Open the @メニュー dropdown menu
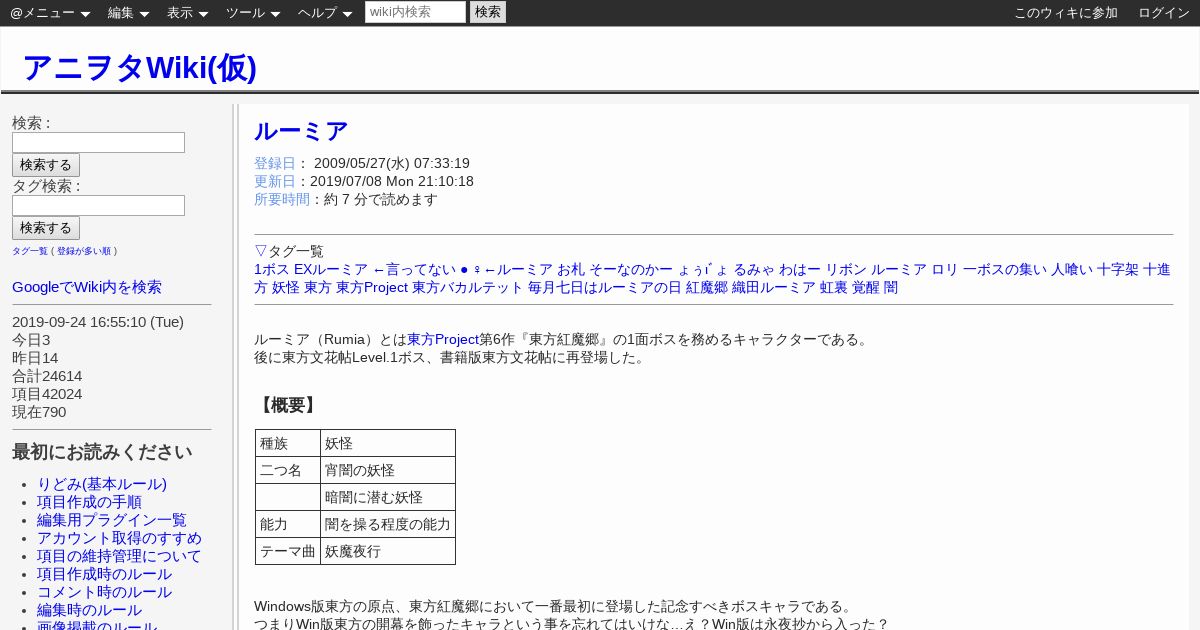 50,13
